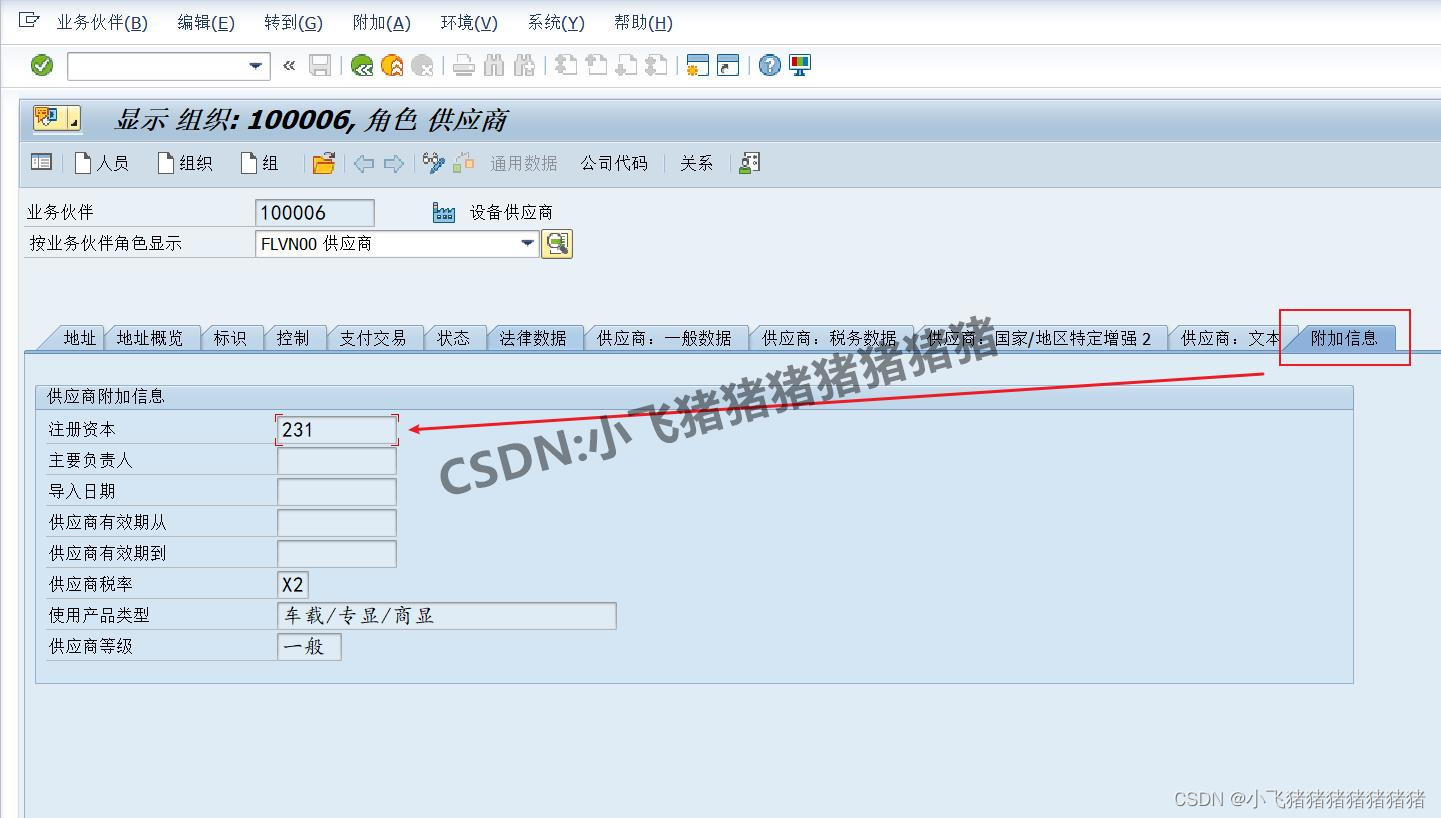The width and height of the screenshot is (1441, 818).
Task: Click the Print icon
Action: [463, 66]
